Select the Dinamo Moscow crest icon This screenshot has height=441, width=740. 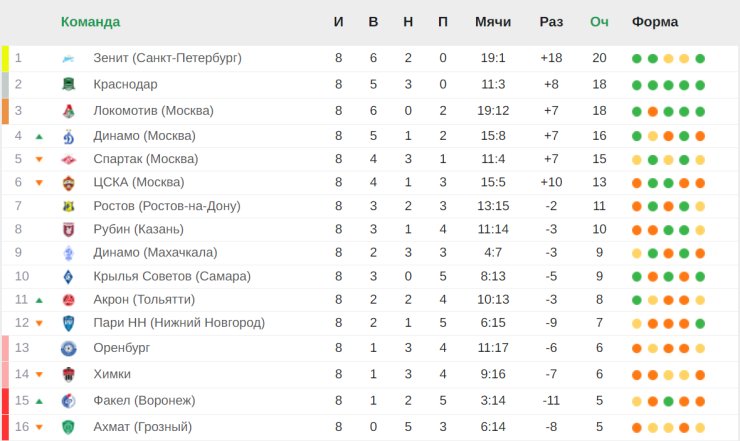(68, 136)
